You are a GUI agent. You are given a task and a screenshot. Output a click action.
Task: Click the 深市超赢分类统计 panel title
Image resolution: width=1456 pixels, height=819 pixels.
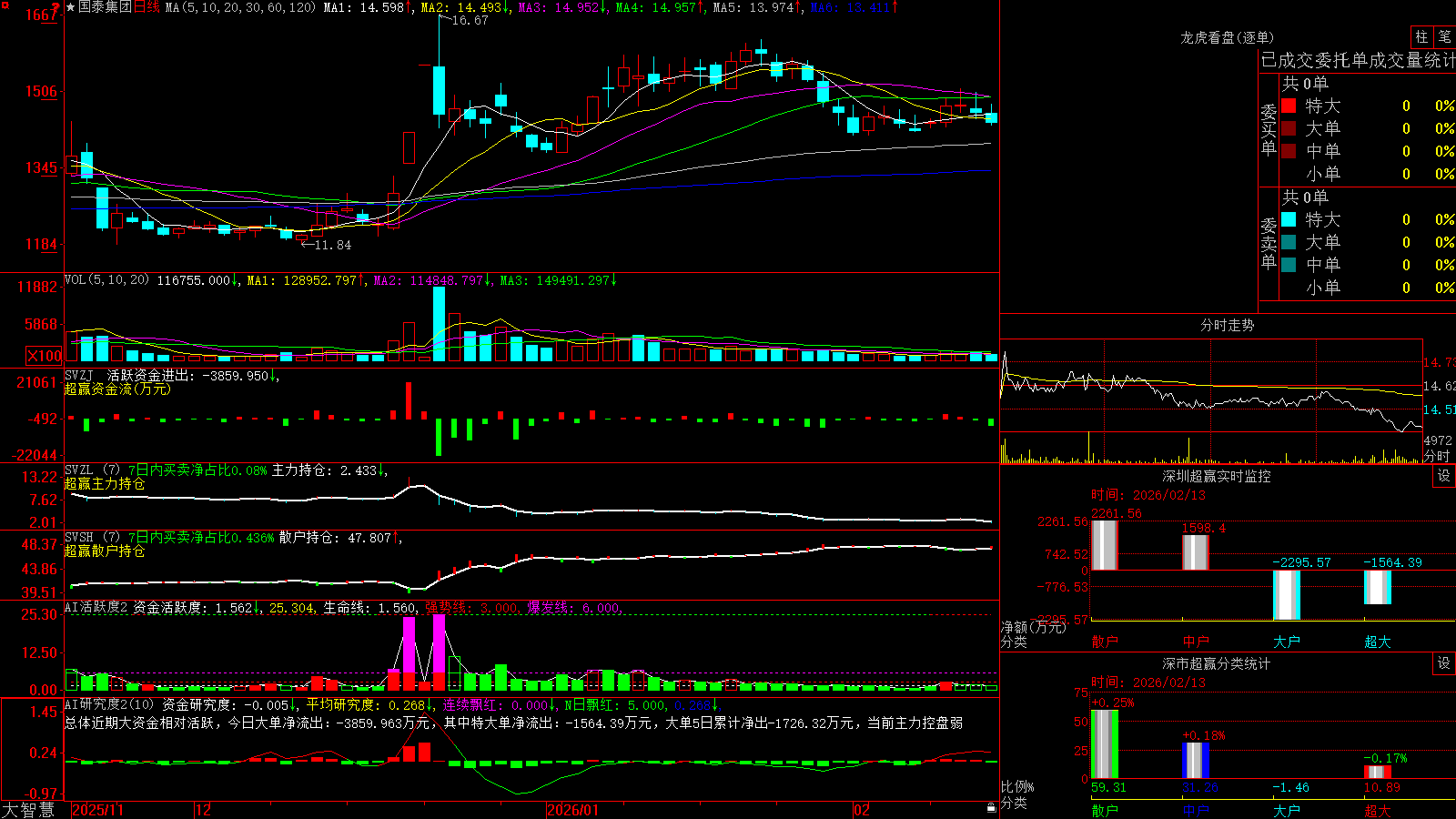click(x=1217, y=663)
